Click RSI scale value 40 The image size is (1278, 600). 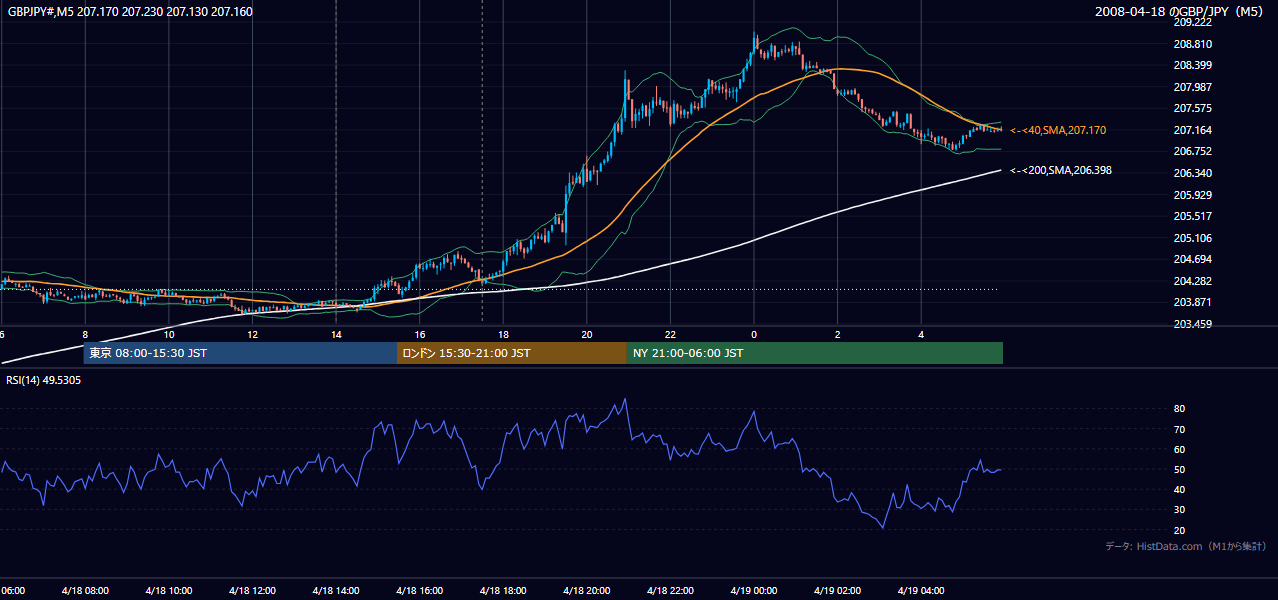1179,489
